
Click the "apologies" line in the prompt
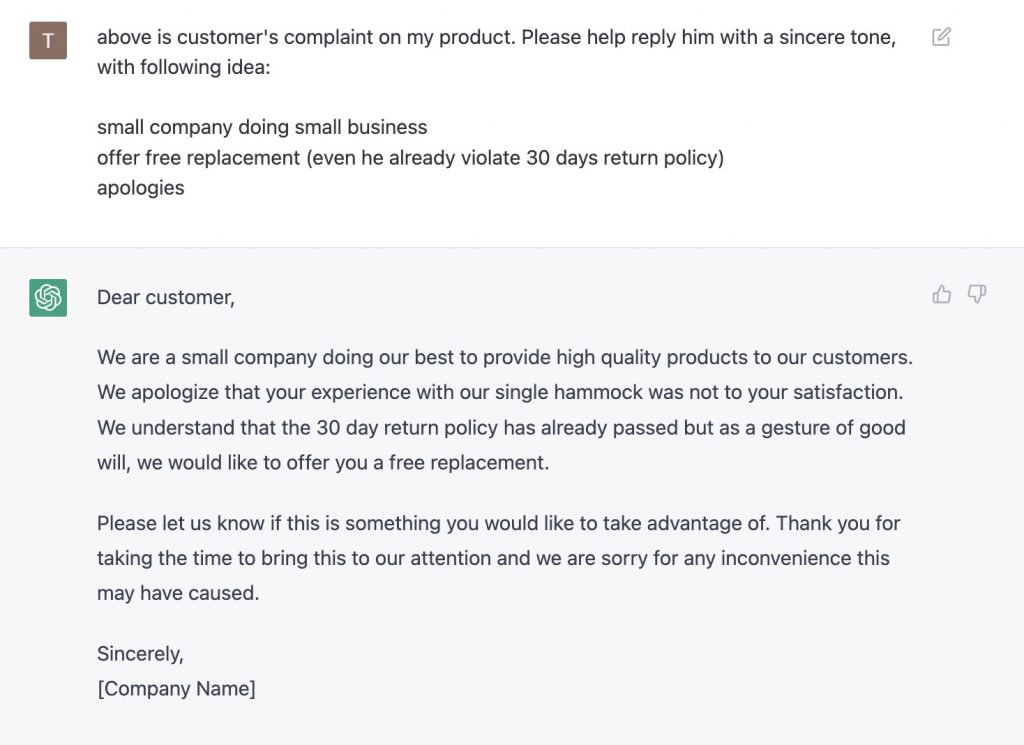click(x=141, y=188)
